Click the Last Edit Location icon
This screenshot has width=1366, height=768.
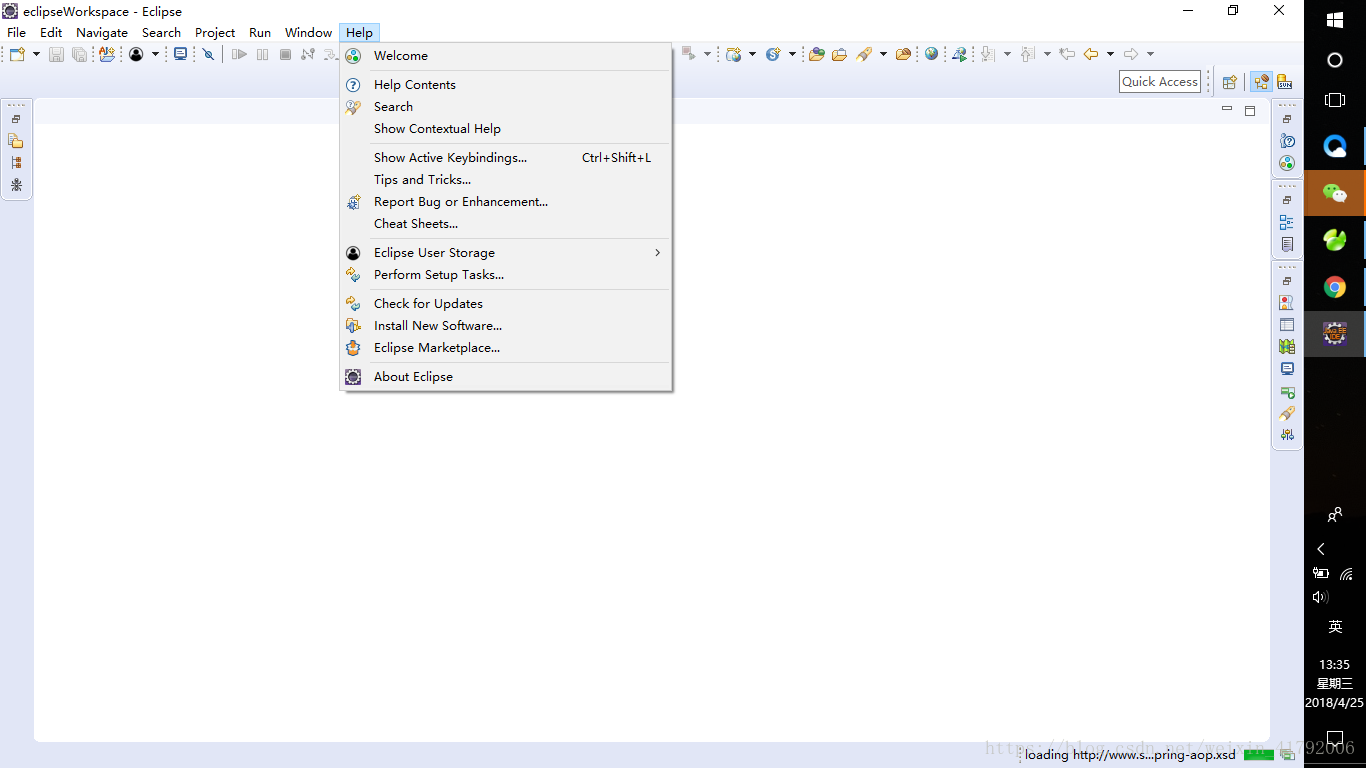(x=1067, y=54)
